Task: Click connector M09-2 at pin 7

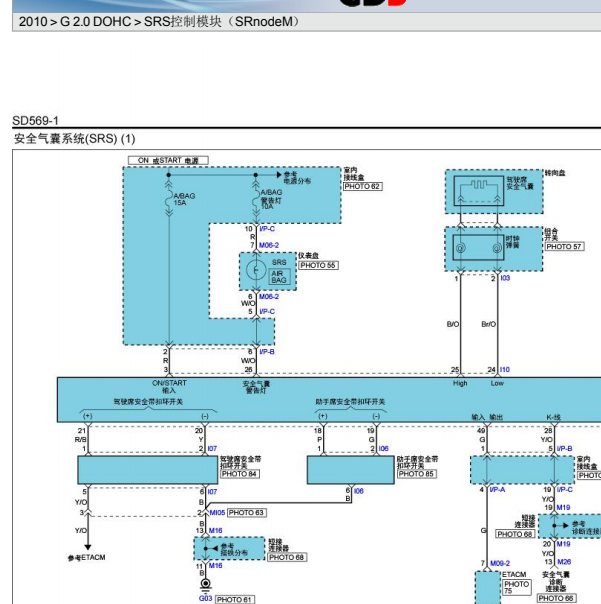Action: 500,563
